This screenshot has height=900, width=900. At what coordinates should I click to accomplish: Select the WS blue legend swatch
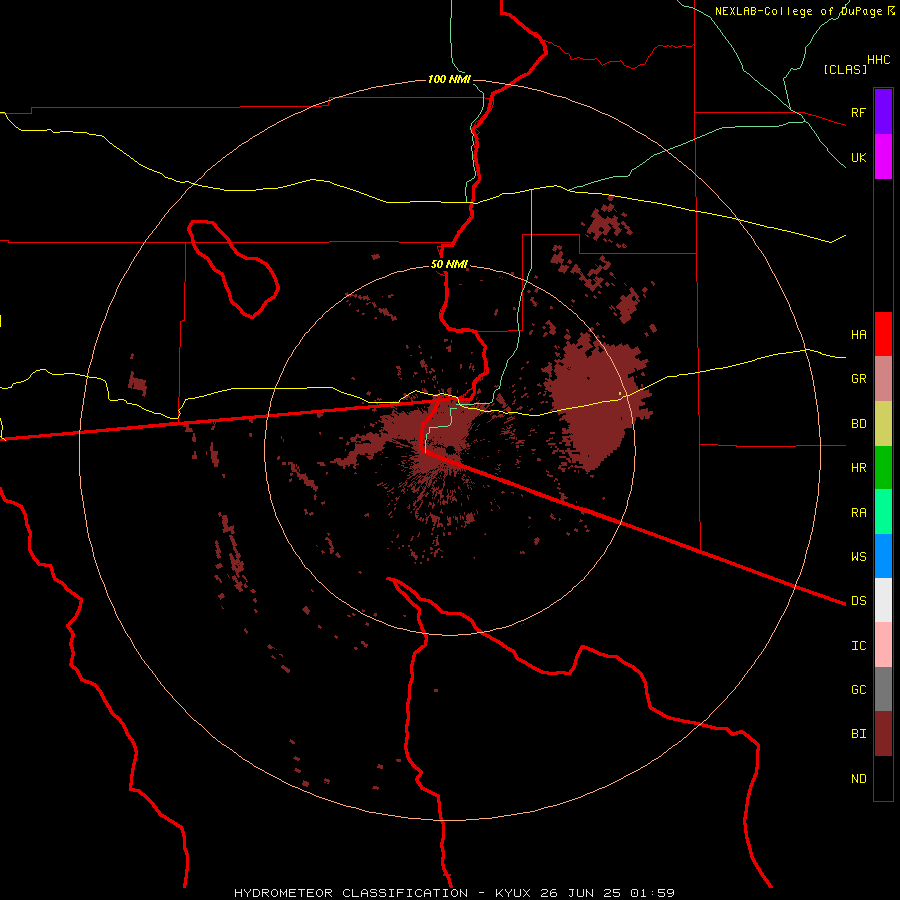(883, 556)
